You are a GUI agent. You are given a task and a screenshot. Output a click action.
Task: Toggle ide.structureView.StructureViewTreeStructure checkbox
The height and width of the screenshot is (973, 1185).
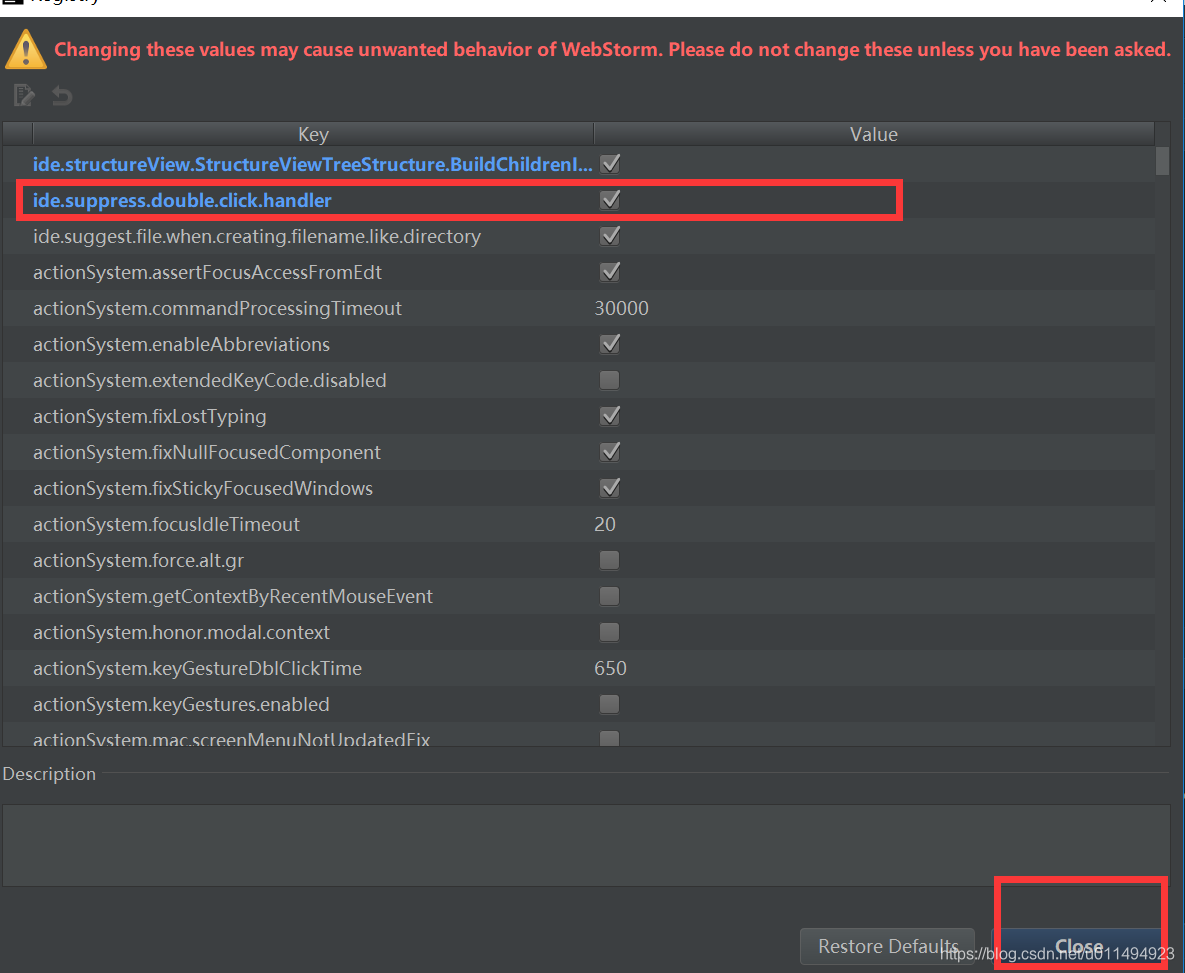click(x=610, y=164)
